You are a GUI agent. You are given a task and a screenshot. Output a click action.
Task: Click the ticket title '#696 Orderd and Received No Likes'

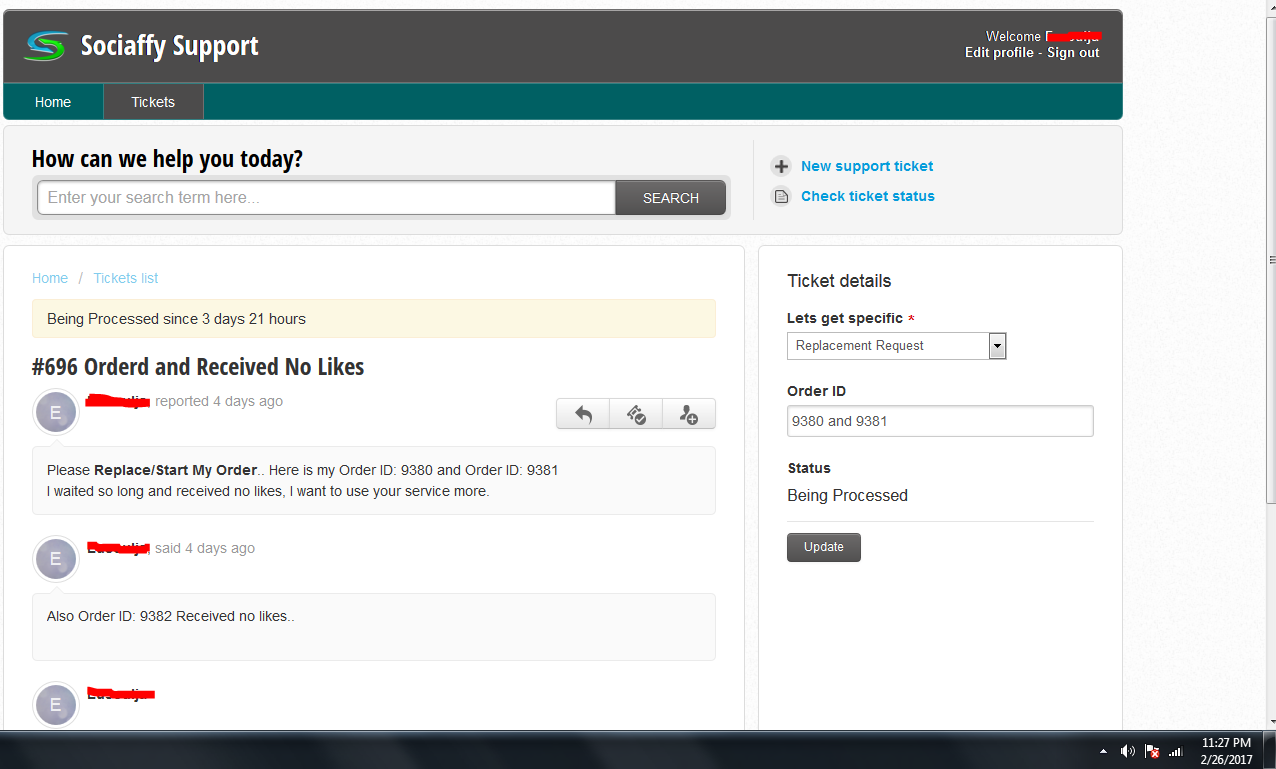(x=198, y=367)
